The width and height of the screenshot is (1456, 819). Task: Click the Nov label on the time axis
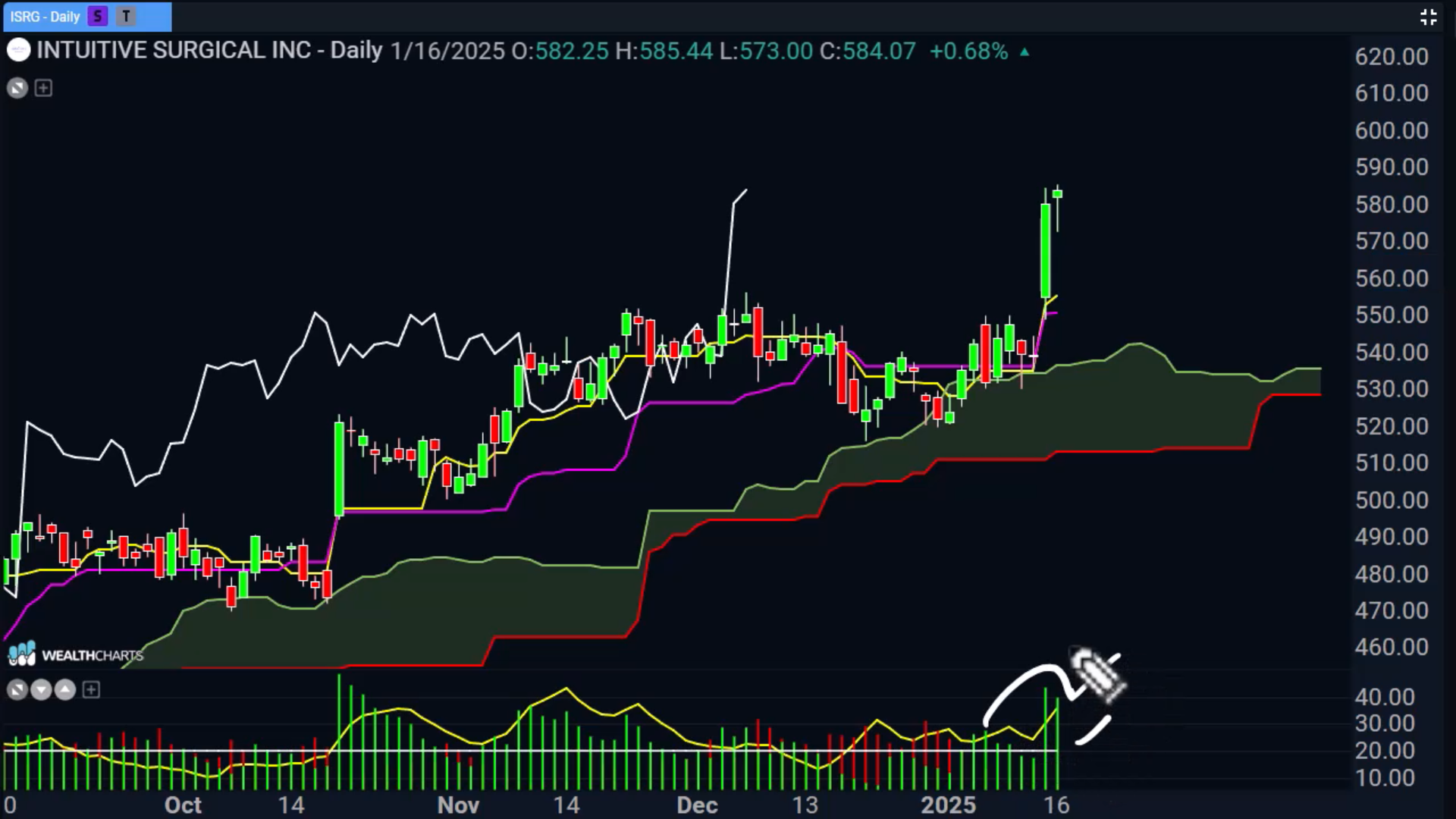(x=458, y=805)
